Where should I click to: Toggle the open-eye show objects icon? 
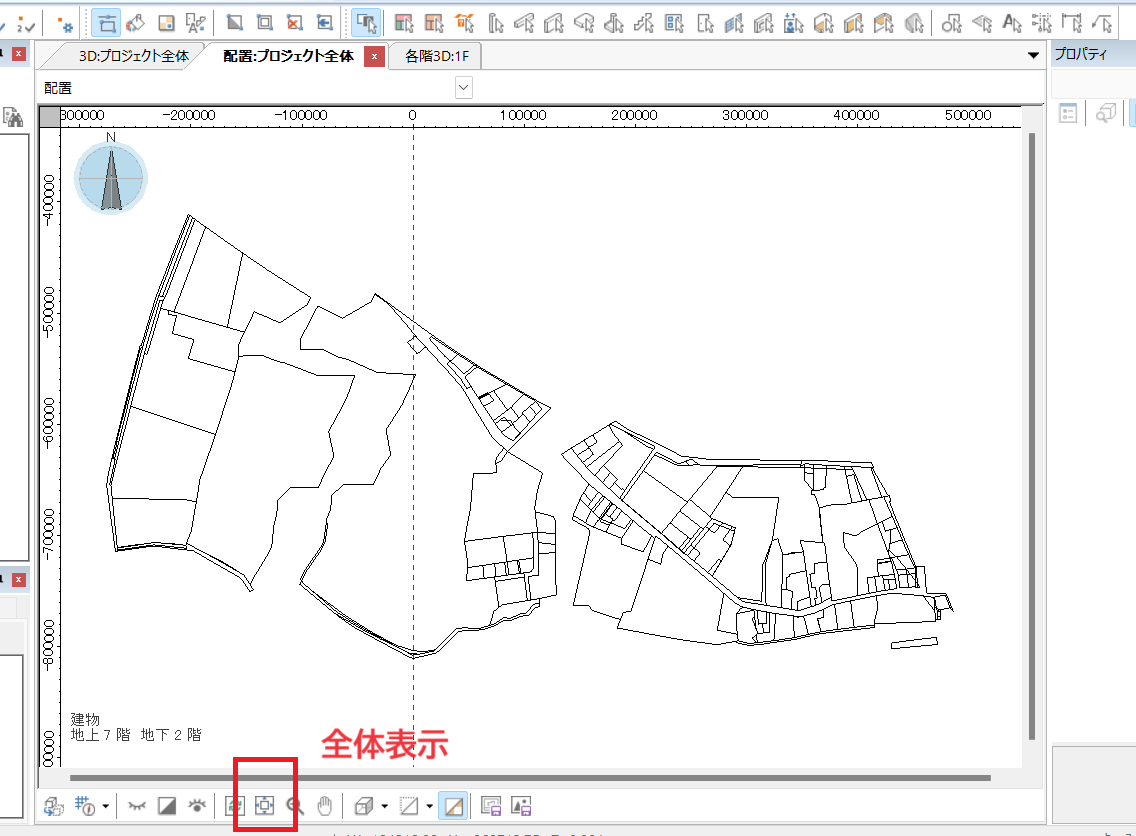(x=198, y=804)
